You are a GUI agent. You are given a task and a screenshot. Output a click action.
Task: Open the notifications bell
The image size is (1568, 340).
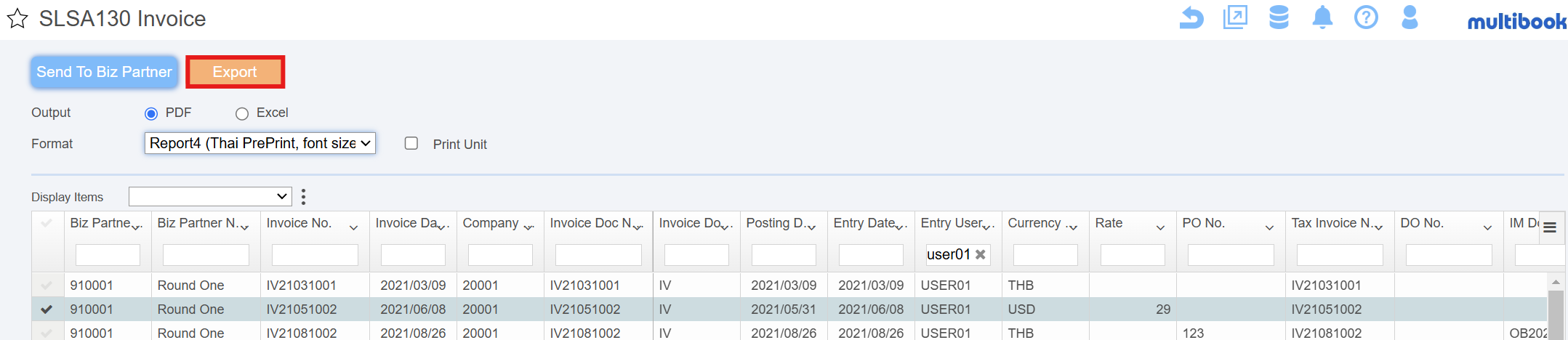coord(1322,17)
